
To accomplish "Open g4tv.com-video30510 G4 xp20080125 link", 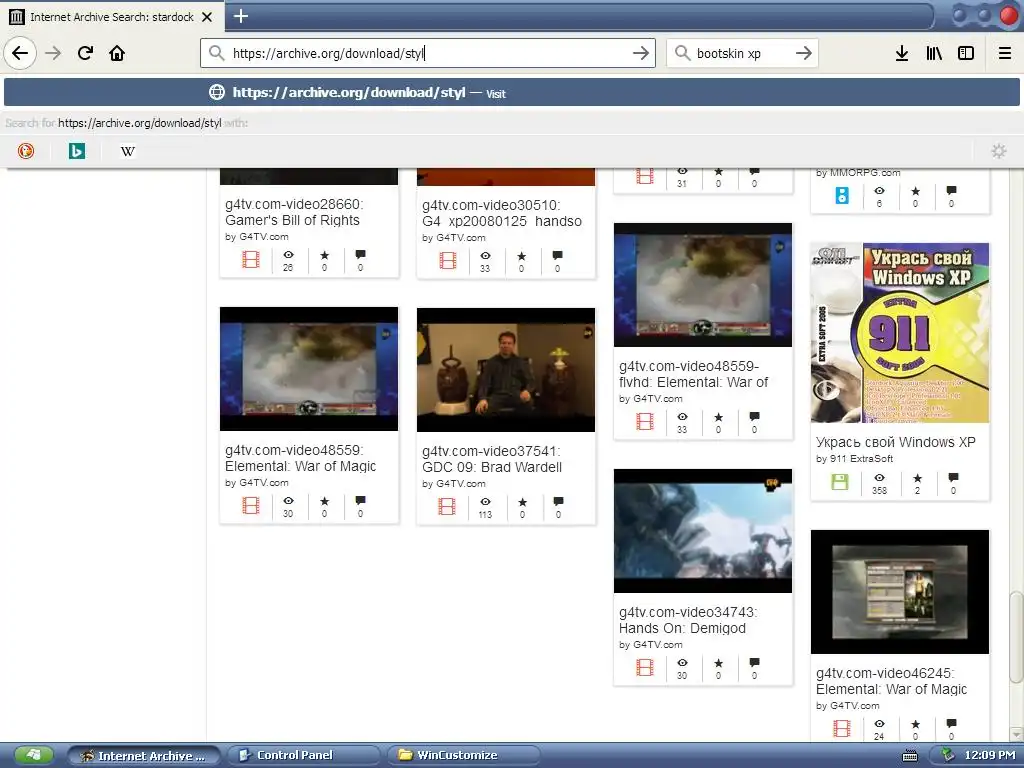I will tap(502, 213).
